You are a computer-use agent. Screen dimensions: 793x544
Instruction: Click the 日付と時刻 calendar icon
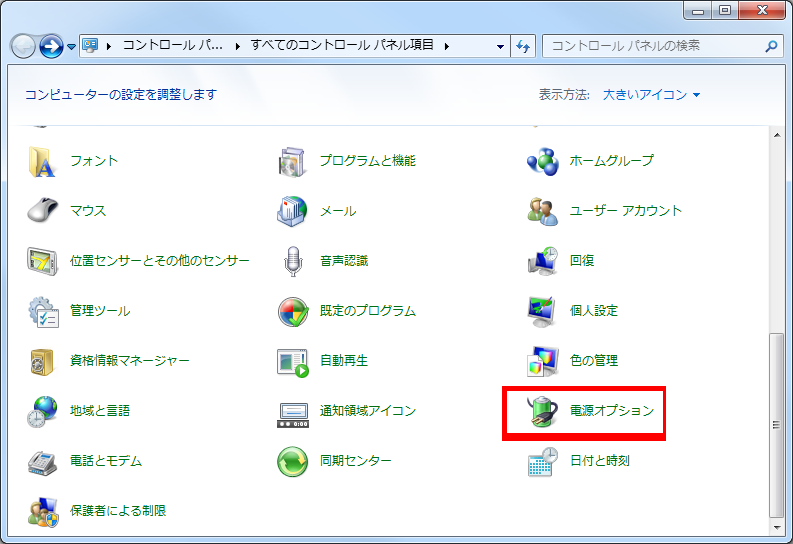tap(543, 461)
